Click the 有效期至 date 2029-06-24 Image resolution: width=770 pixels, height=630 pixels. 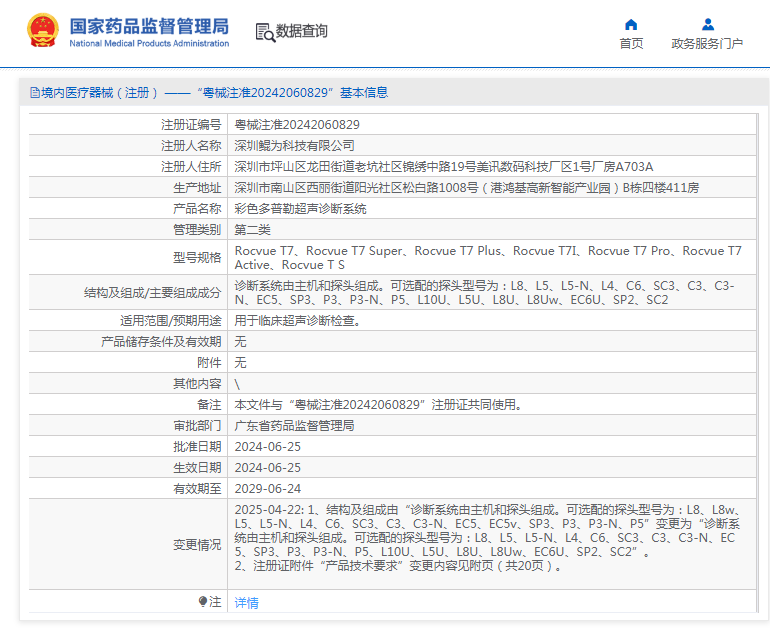[x=267, y=489]
